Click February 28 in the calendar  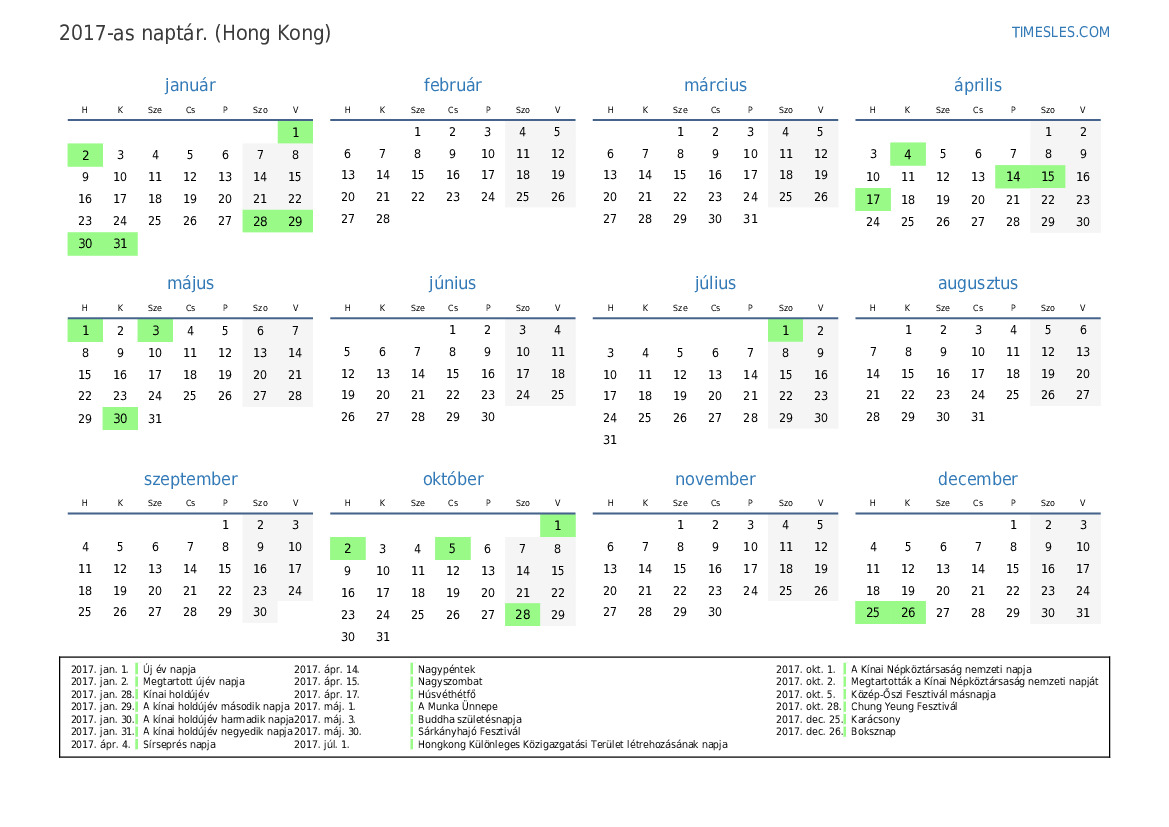tap(382, 218)
